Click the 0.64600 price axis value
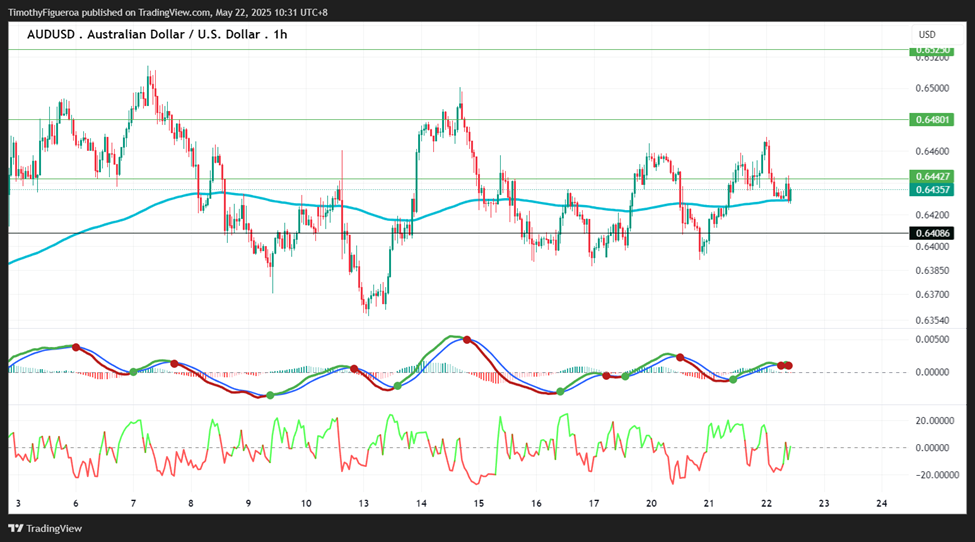Viewport: 975px width, 542px height. click(x=932, y=151)
